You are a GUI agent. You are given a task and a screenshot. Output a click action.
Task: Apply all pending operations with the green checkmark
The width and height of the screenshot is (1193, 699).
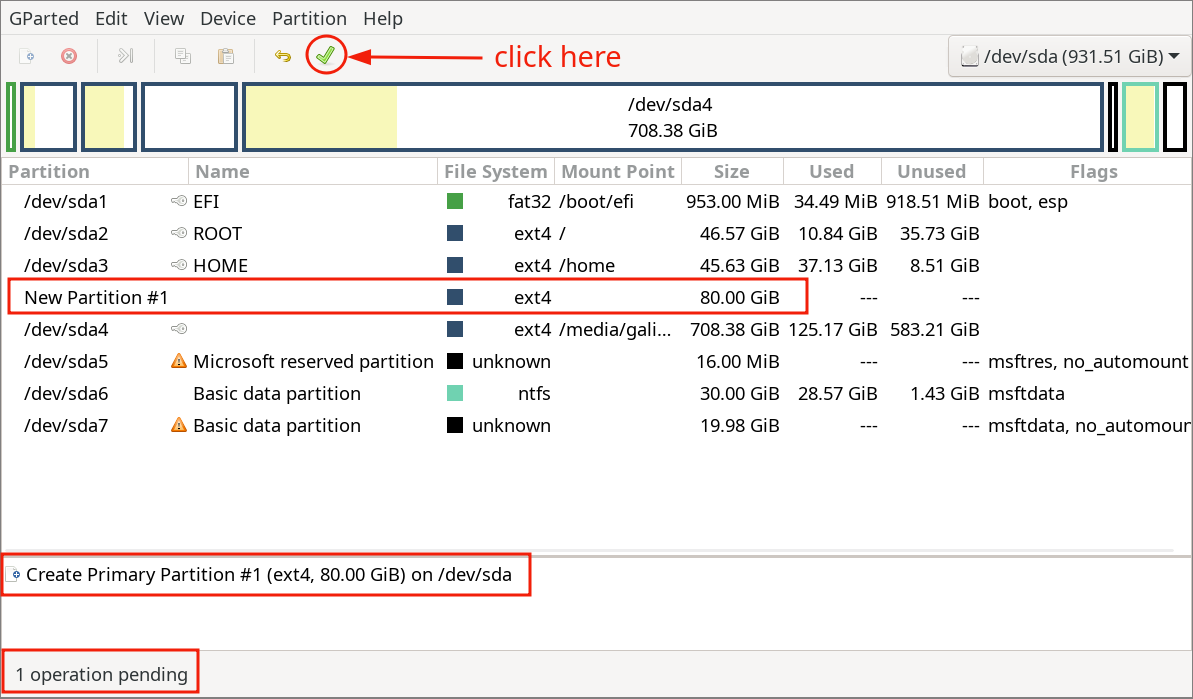coord(325,55)
